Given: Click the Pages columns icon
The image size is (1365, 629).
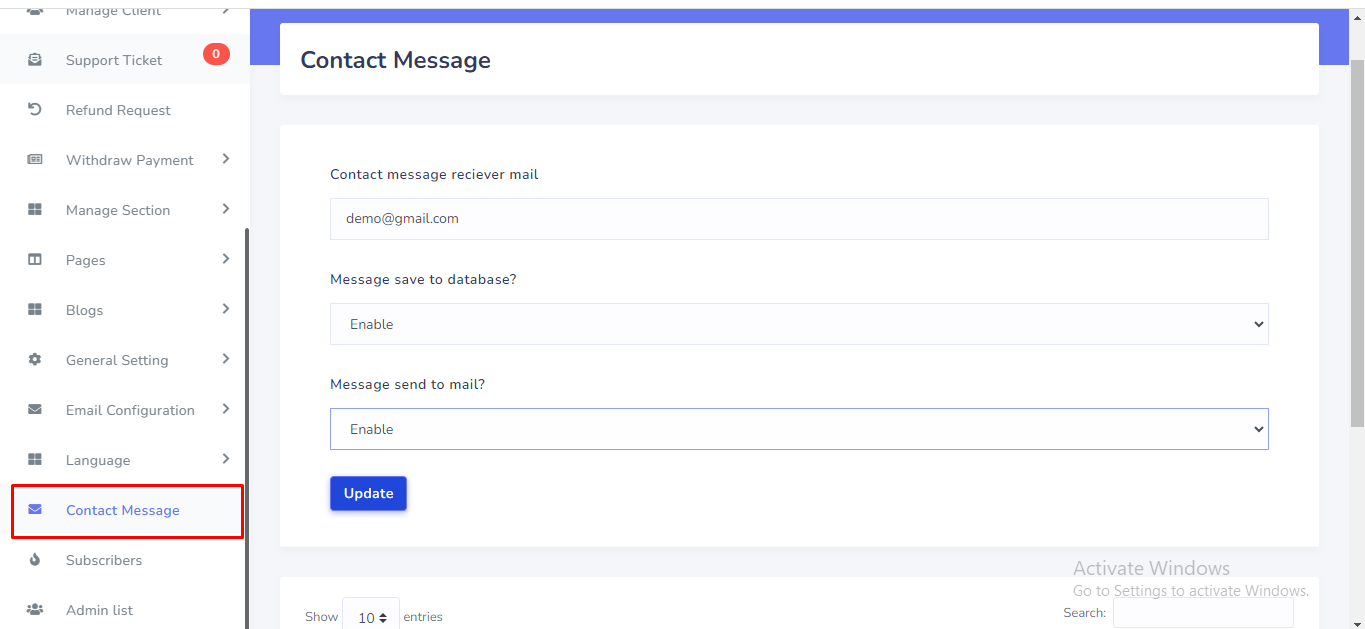Looking at the screenshot, I should 35,260.
